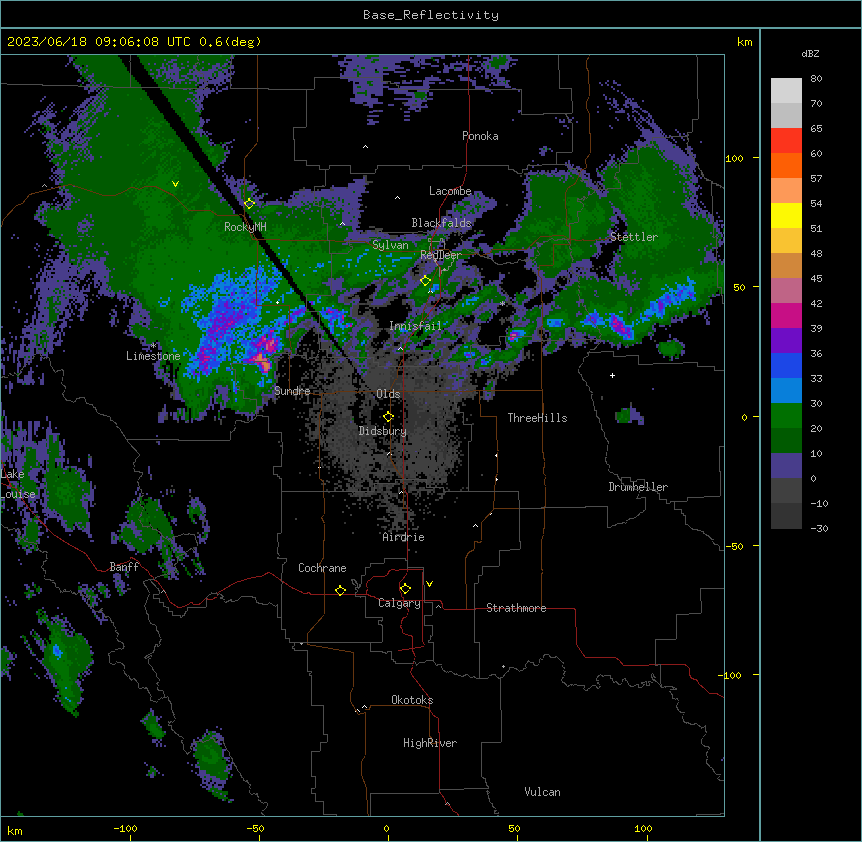
Task: Click the Limestone label
Action: point(153,356)
